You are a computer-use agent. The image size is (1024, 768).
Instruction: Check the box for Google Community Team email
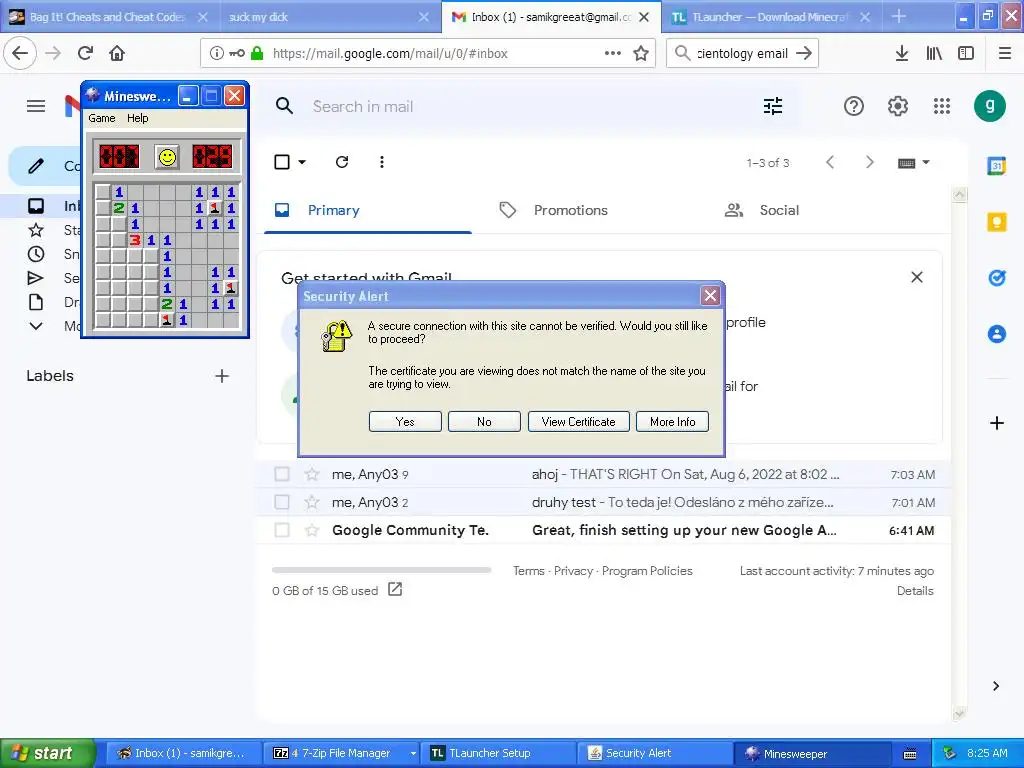click(281, 530)
